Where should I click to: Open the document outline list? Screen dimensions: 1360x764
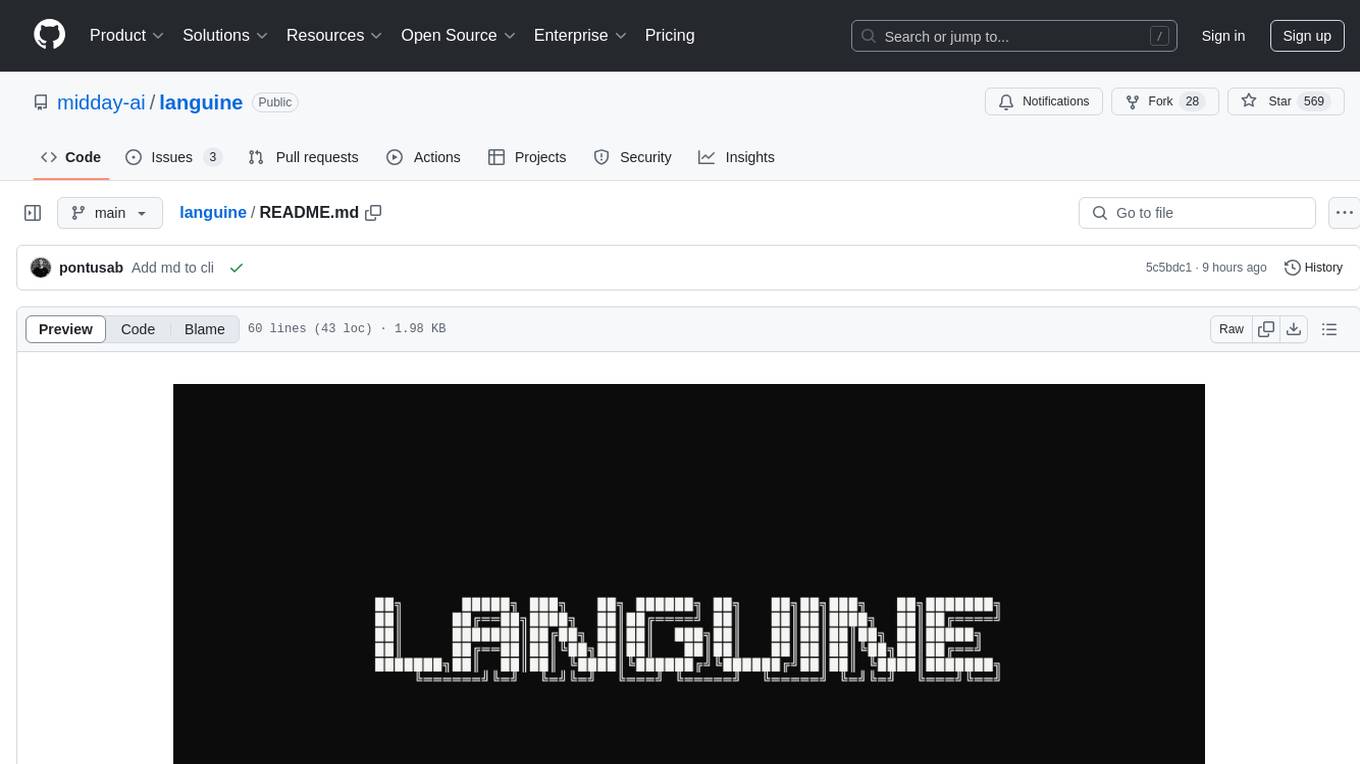coord(1329,329)
